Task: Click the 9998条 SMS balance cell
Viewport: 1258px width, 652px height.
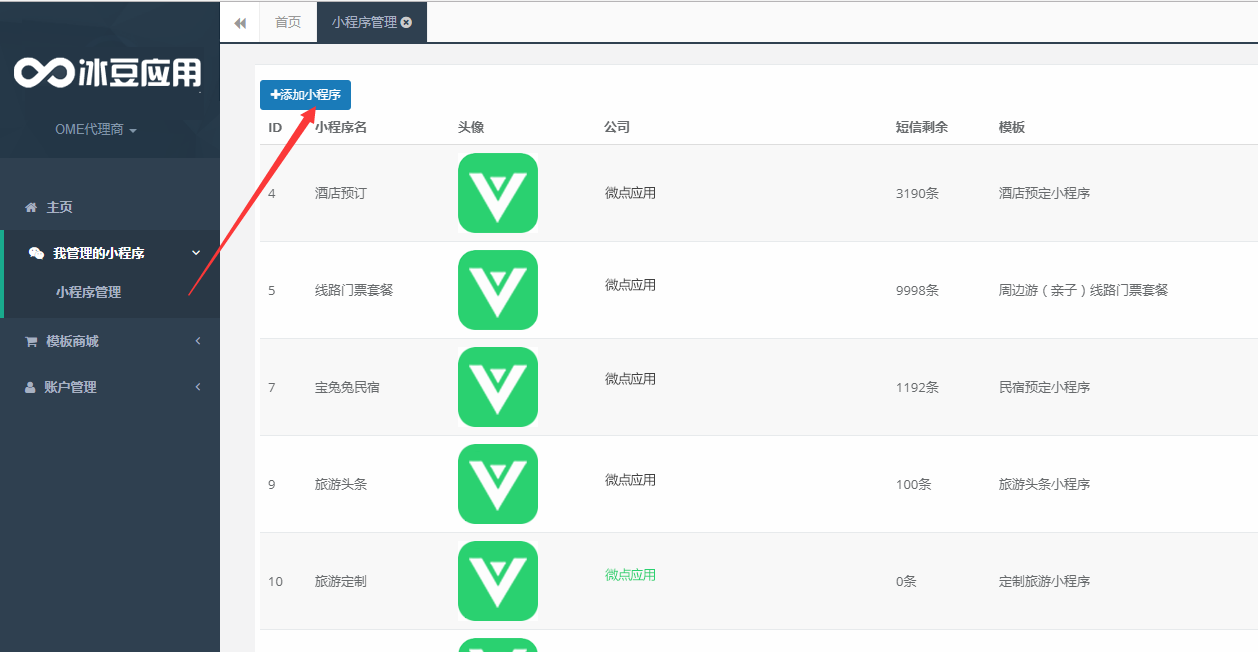Action: 917,290
